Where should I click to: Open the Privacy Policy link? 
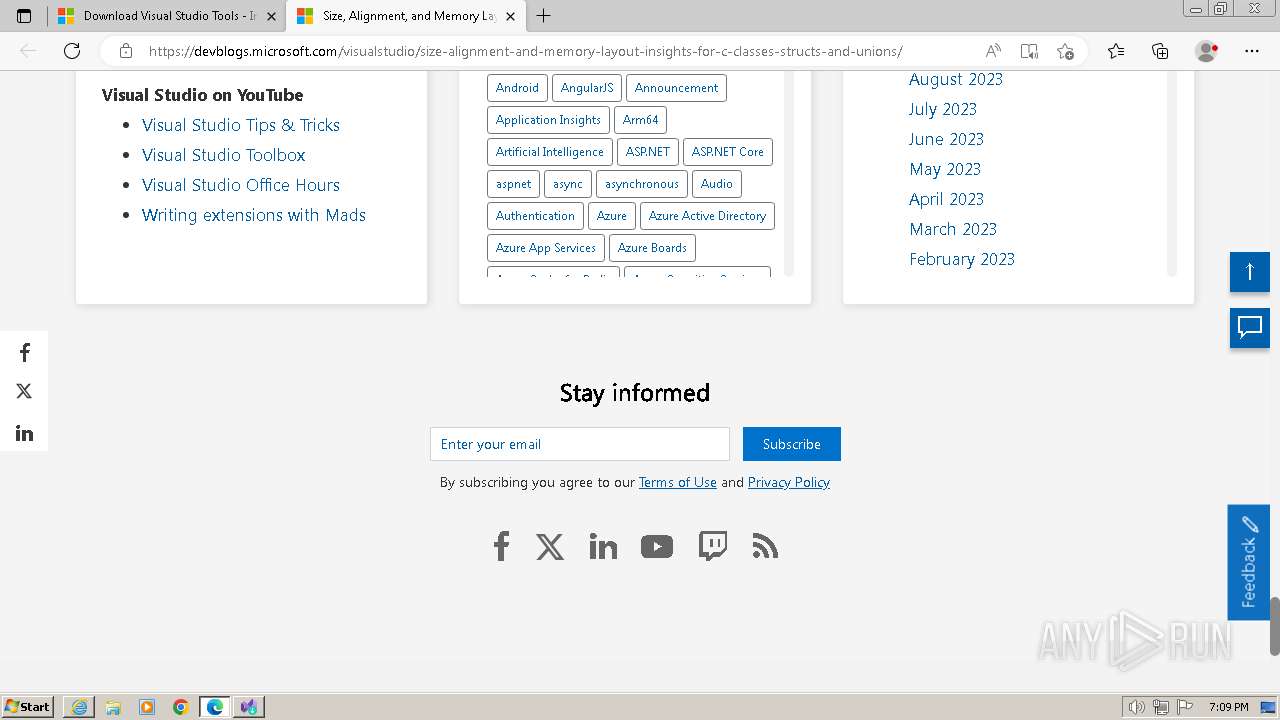click(x=789, y=482)
